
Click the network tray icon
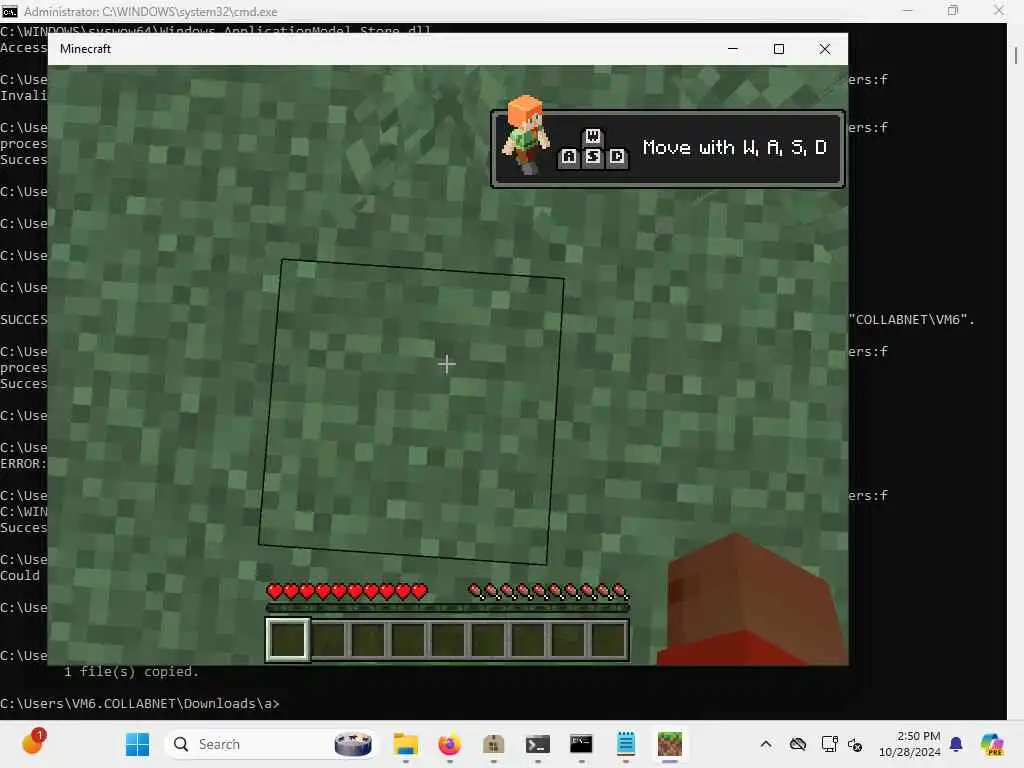pyautogui.click(x=829, y=744)
